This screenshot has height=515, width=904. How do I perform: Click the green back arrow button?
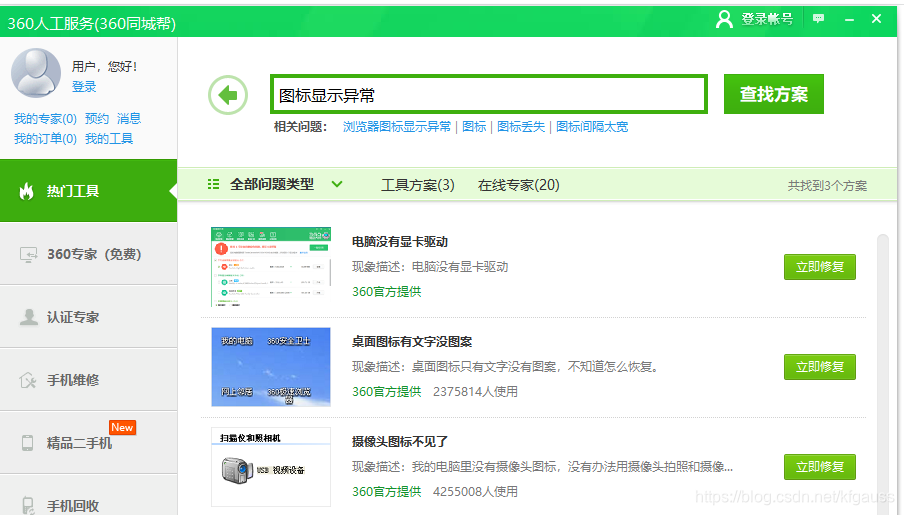click(x=228, y=95)
